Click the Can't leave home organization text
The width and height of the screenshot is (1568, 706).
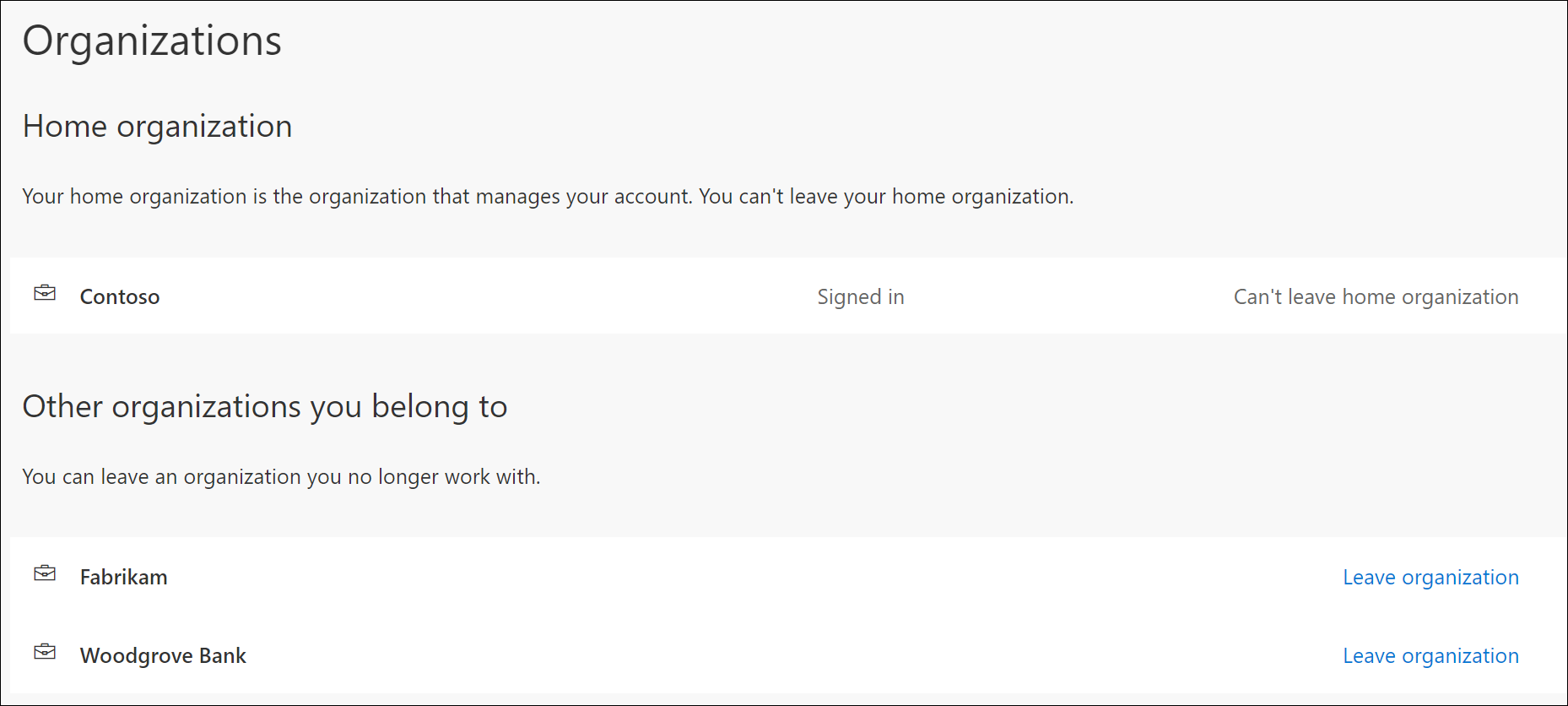click(x=1376, y=296)
